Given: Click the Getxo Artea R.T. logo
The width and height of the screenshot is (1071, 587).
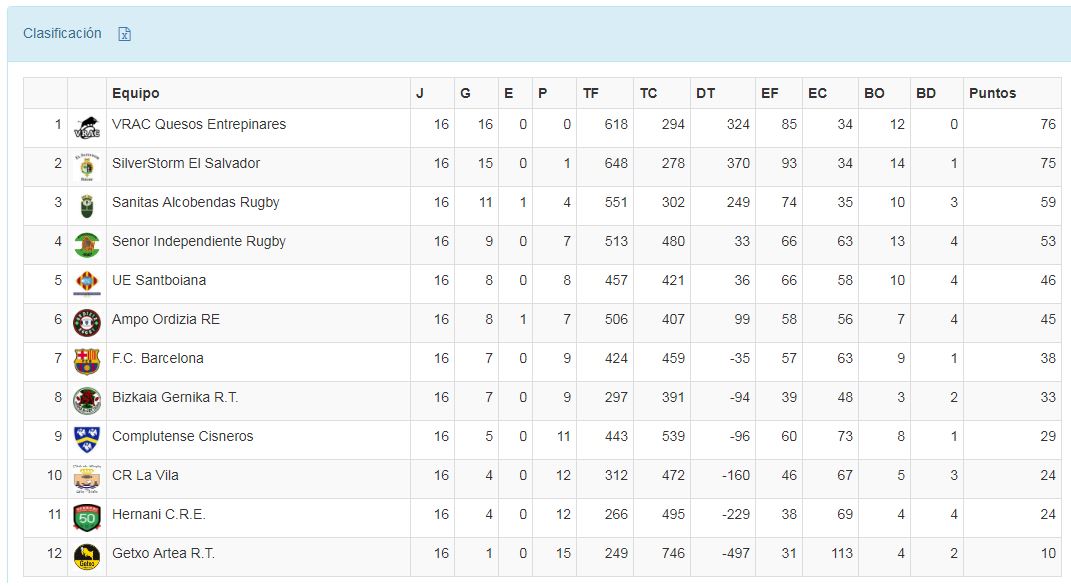Looking at the screenshot, I should click(87, 557).
